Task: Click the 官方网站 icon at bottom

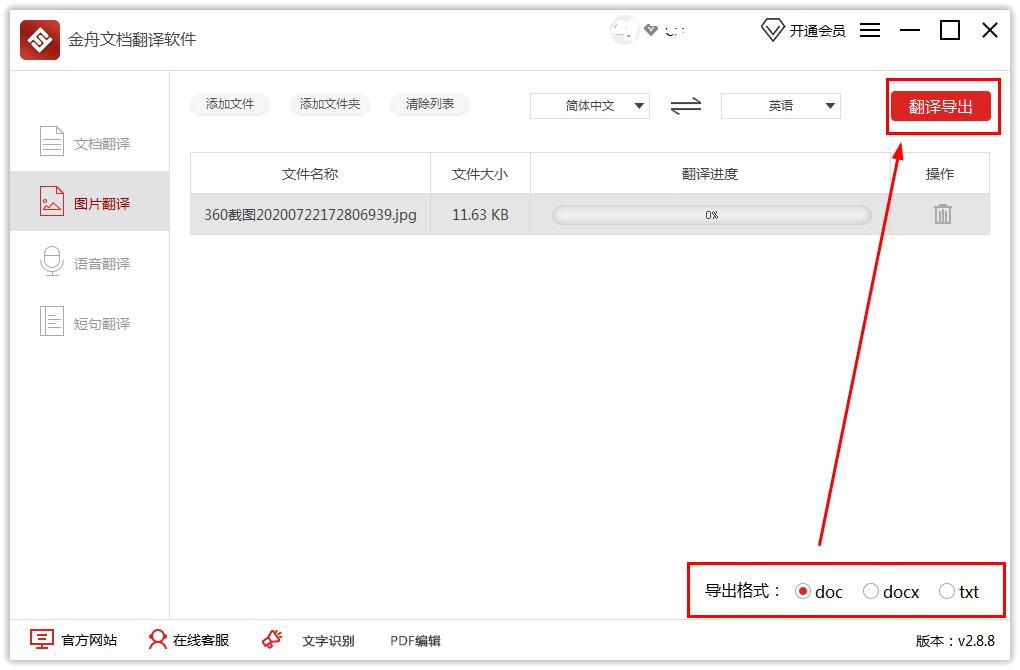Action: pos(42,639)
